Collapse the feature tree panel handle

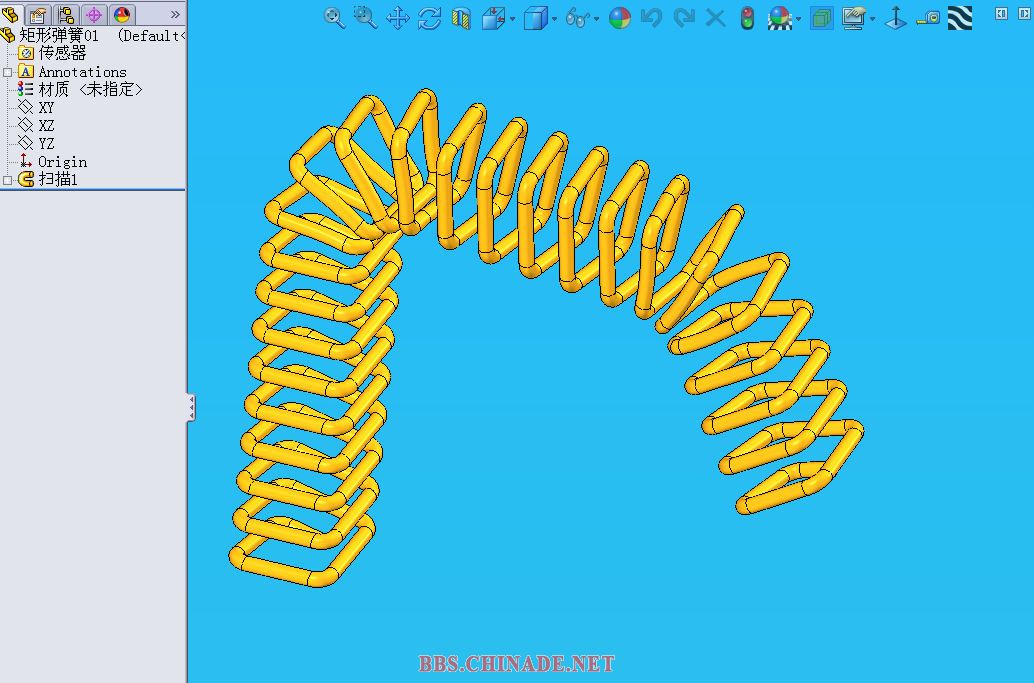click(x=191, y=408)
